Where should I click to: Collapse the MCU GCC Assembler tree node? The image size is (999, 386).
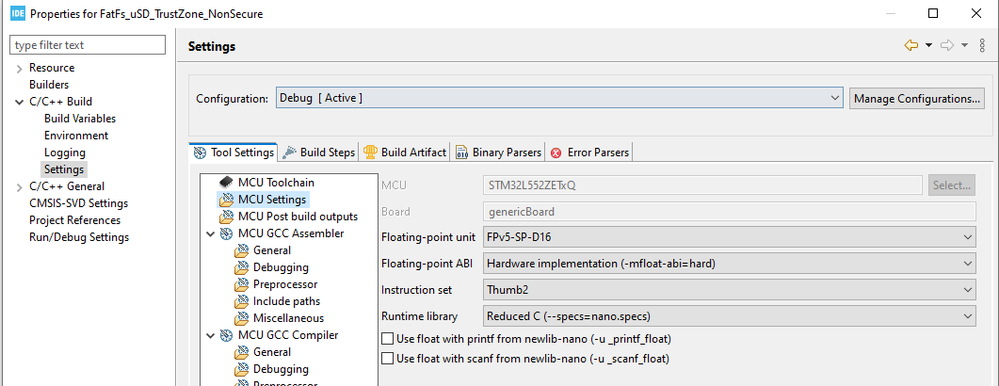click(x=211, y=234)
